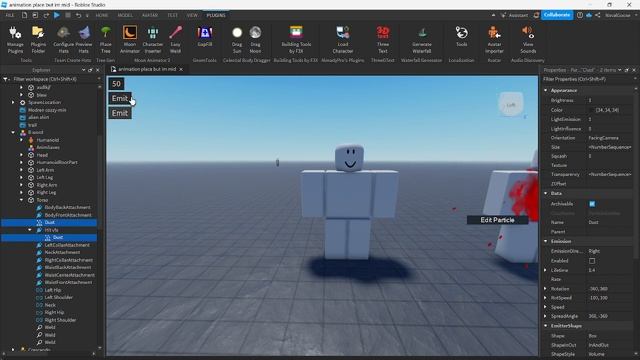Click the Share icon near username
The image size is (640, 360).
coord(598,15)
